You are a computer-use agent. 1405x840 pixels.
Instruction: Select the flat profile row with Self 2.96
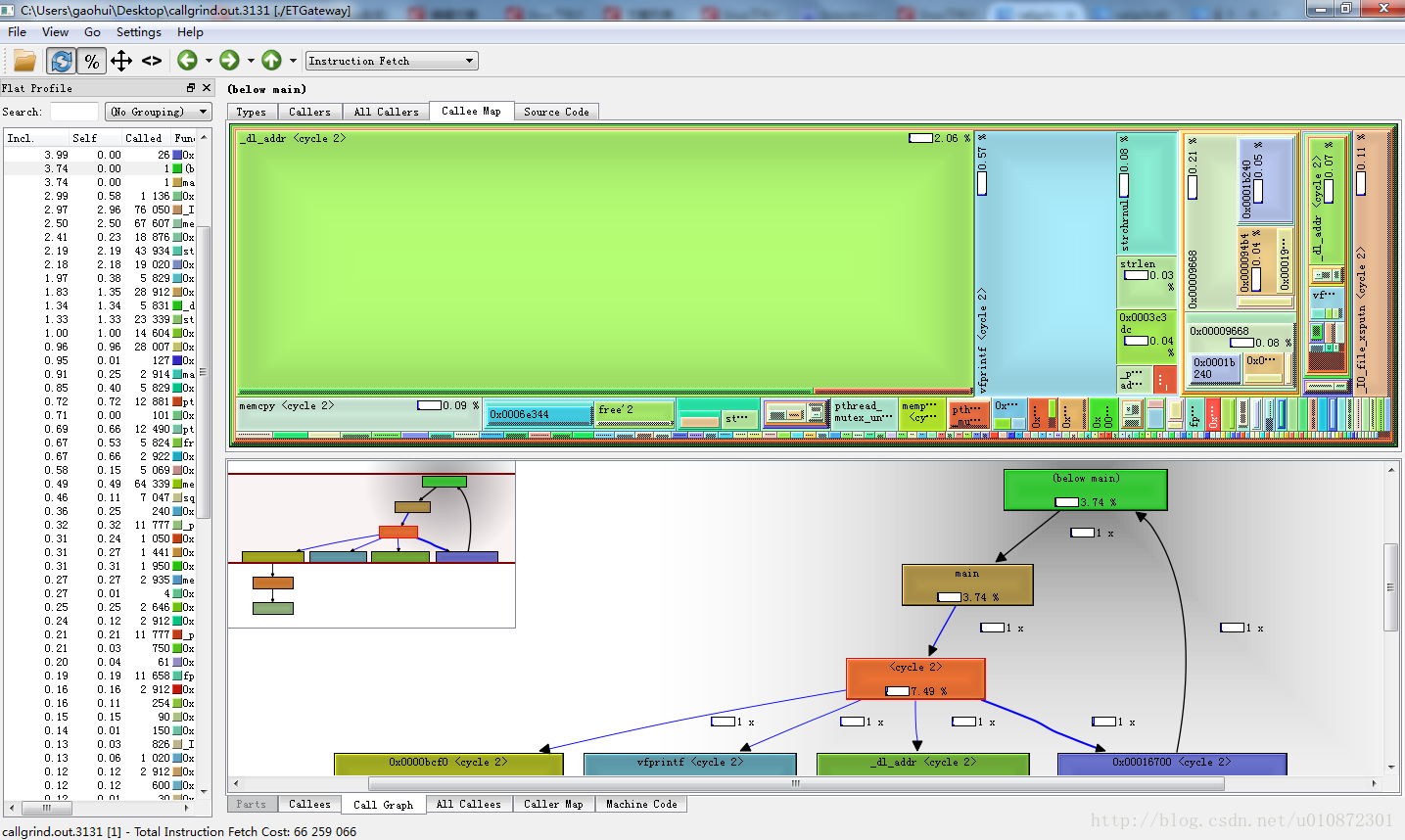point(101,210)
